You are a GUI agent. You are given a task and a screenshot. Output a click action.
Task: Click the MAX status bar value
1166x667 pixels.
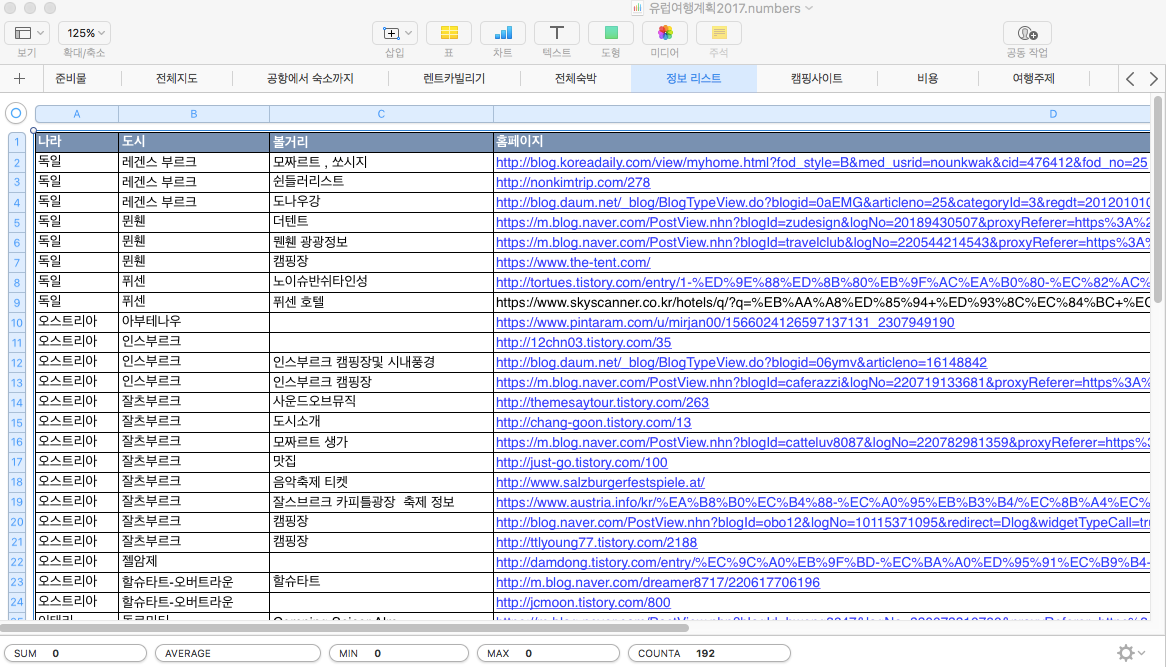point(548,654)
